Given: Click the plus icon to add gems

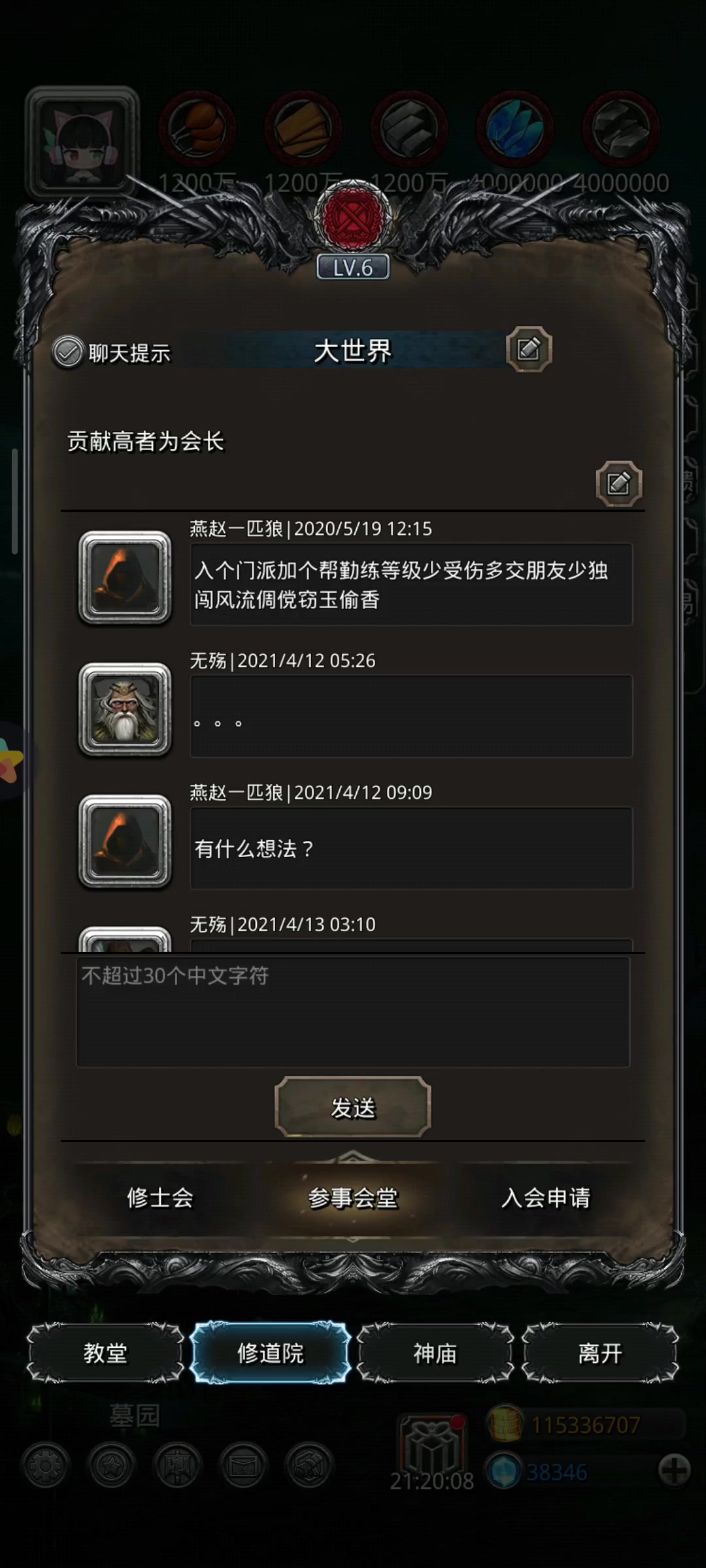Looking at the screenshot, I should 674,1471.
